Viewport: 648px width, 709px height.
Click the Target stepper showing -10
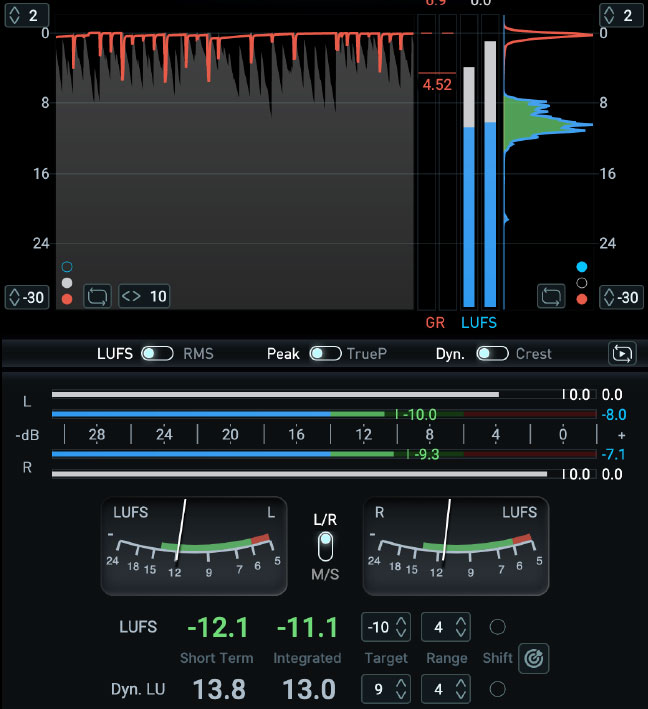point(386,627)
